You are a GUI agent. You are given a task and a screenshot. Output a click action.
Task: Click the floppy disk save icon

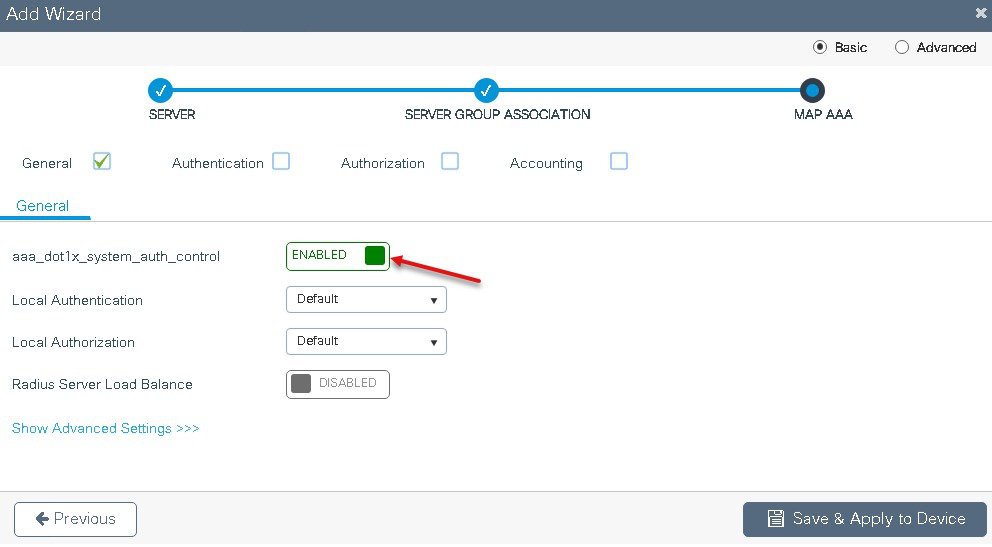click(776, 519)
